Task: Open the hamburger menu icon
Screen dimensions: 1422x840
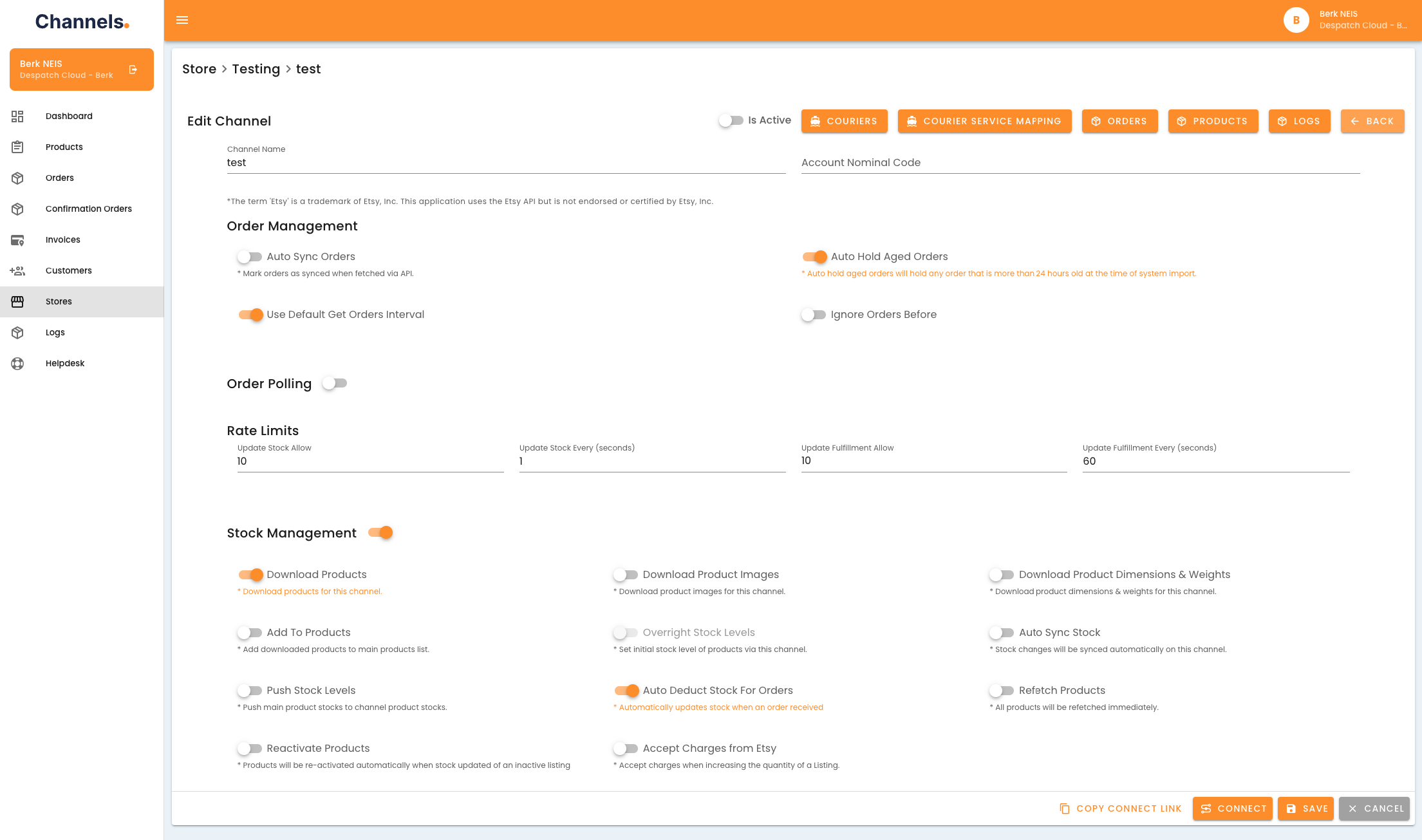Action: [182, 20]
